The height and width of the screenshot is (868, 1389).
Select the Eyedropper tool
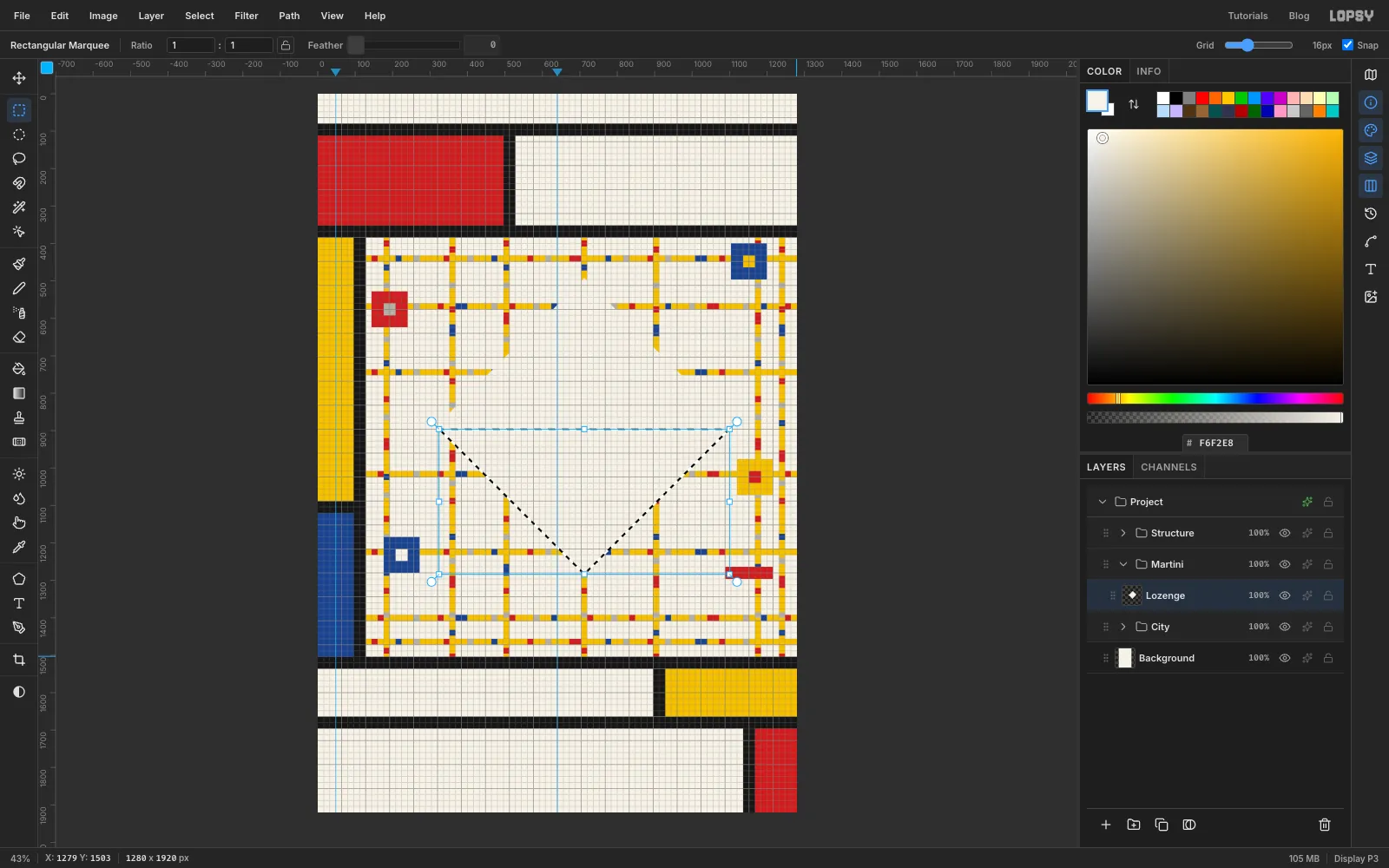pyautogui.click(x=19, y=547)
